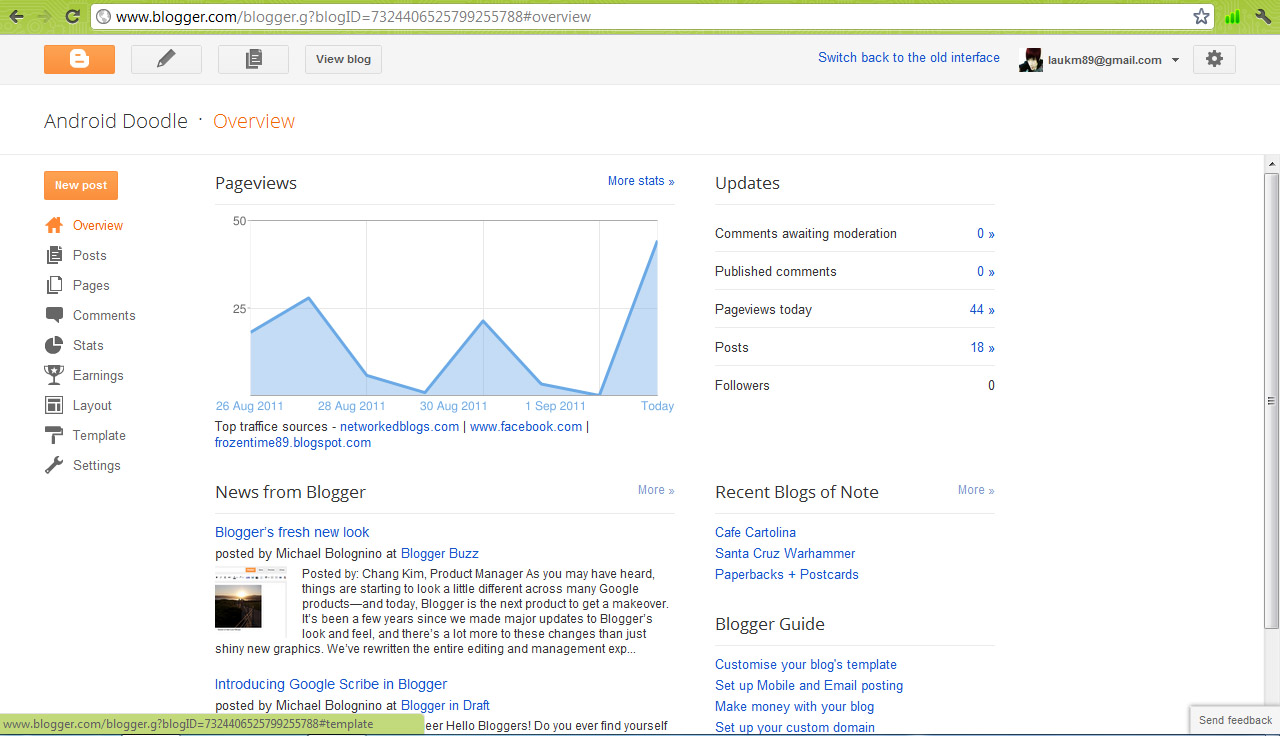Select the Overview home icon in sidebar
This screenshot has height=736, width=1280.
53,224
